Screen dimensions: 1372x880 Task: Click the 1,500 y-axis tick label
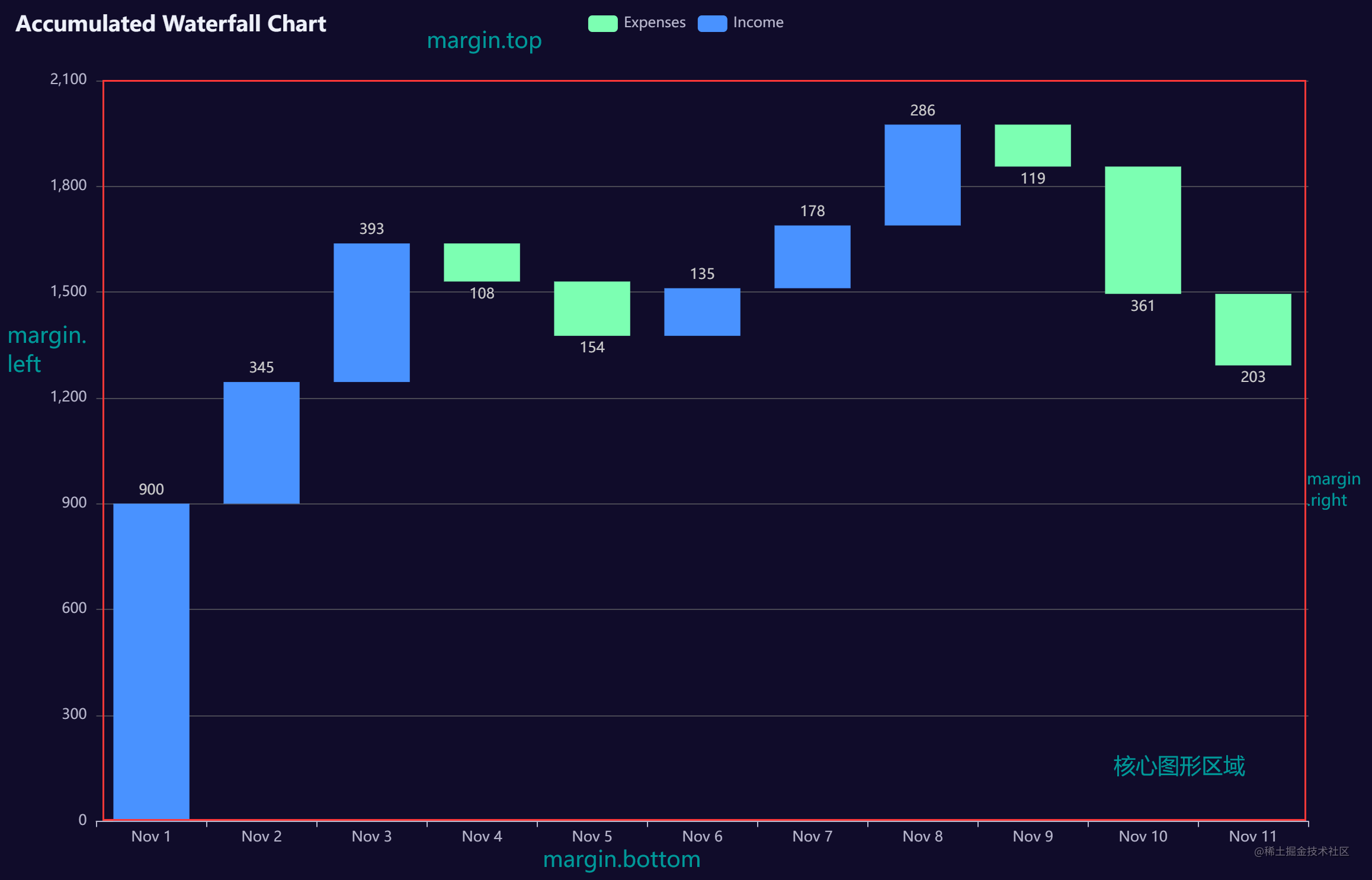[68, 291]
